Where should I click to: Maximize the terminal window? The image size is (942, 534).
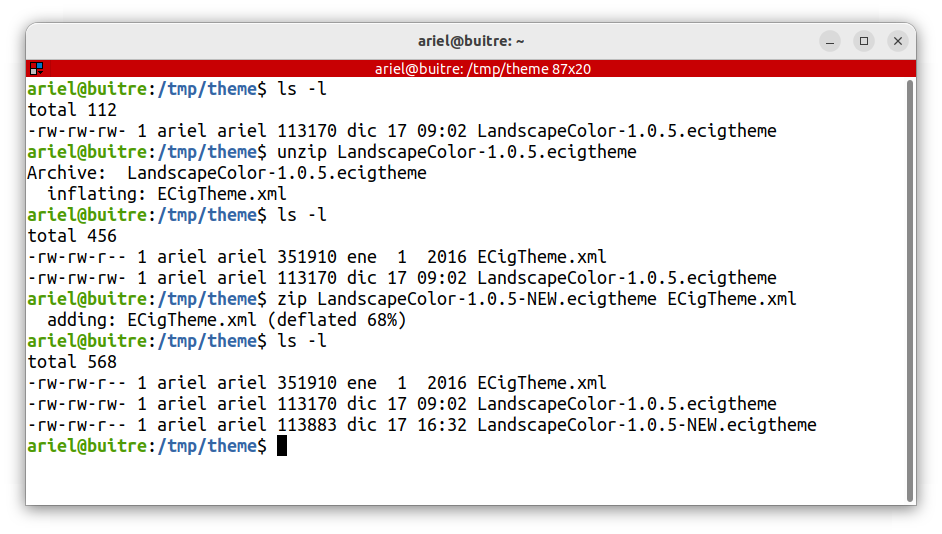pyautogui.click(x=864, y=41)
